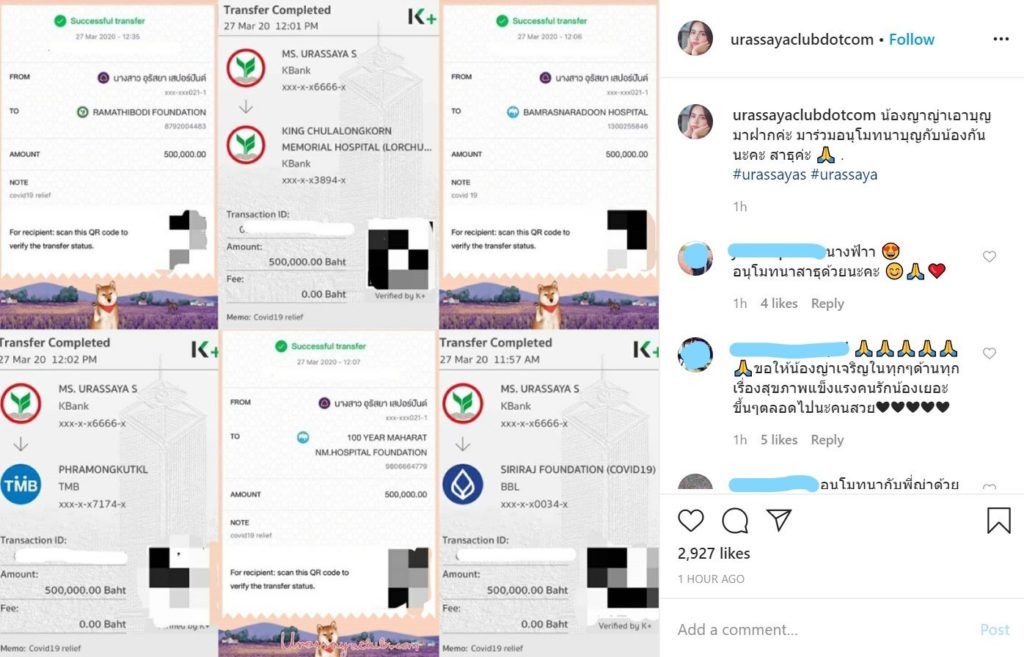The image size is (1024, 657).
Task: Reply to the first comment
Action: [x=827, y=303]
